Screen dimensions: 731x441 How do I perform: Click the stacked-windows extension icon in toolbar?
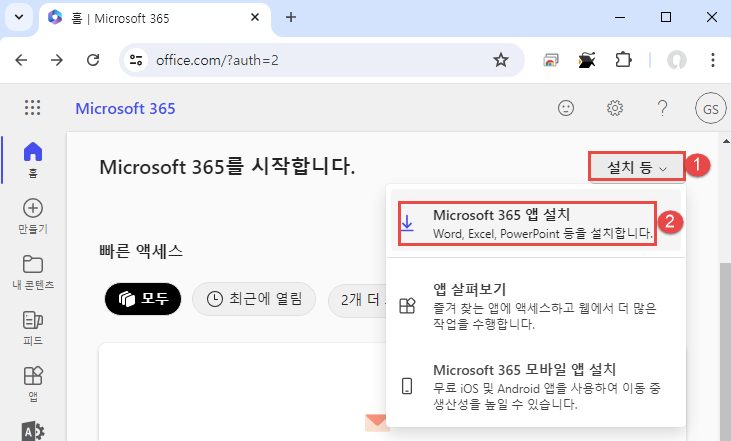(x=551, y=60)
